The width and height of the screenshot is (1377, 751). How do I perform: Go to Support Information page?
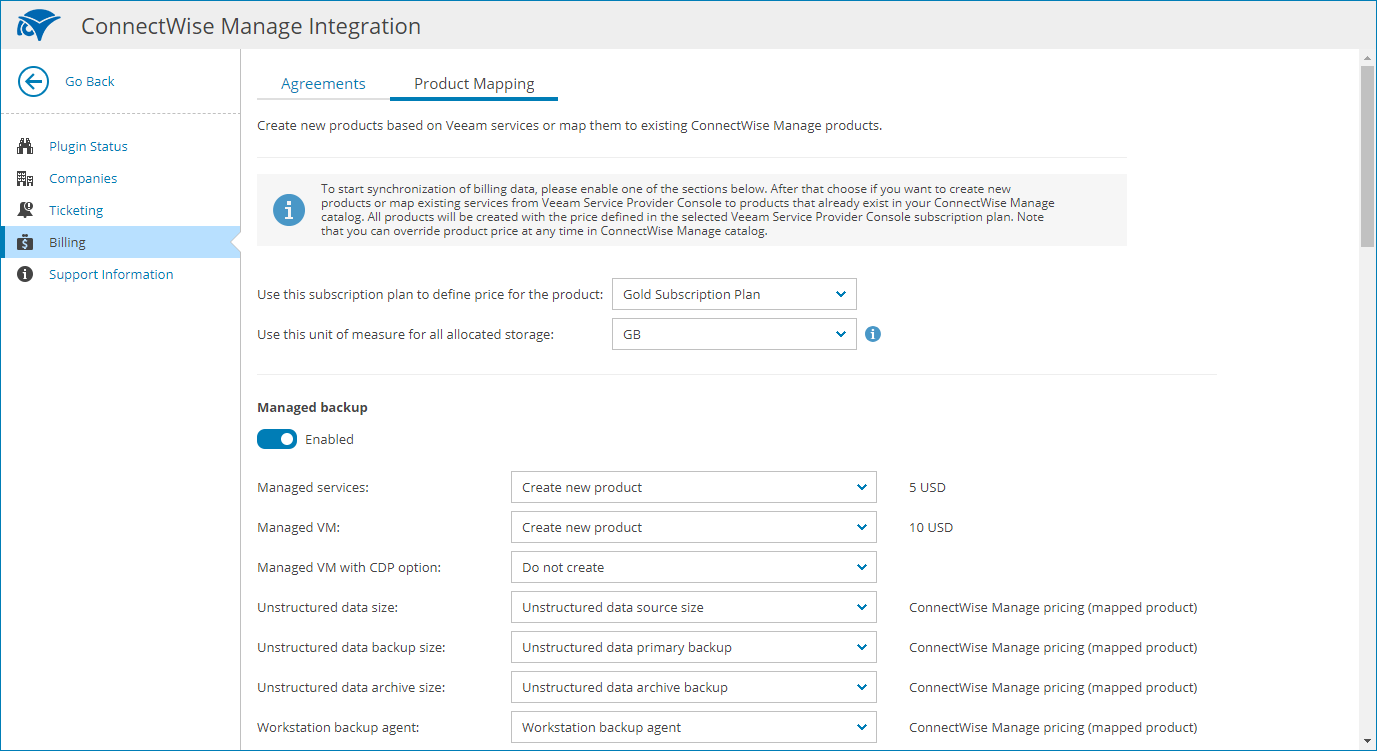[111, 275]
